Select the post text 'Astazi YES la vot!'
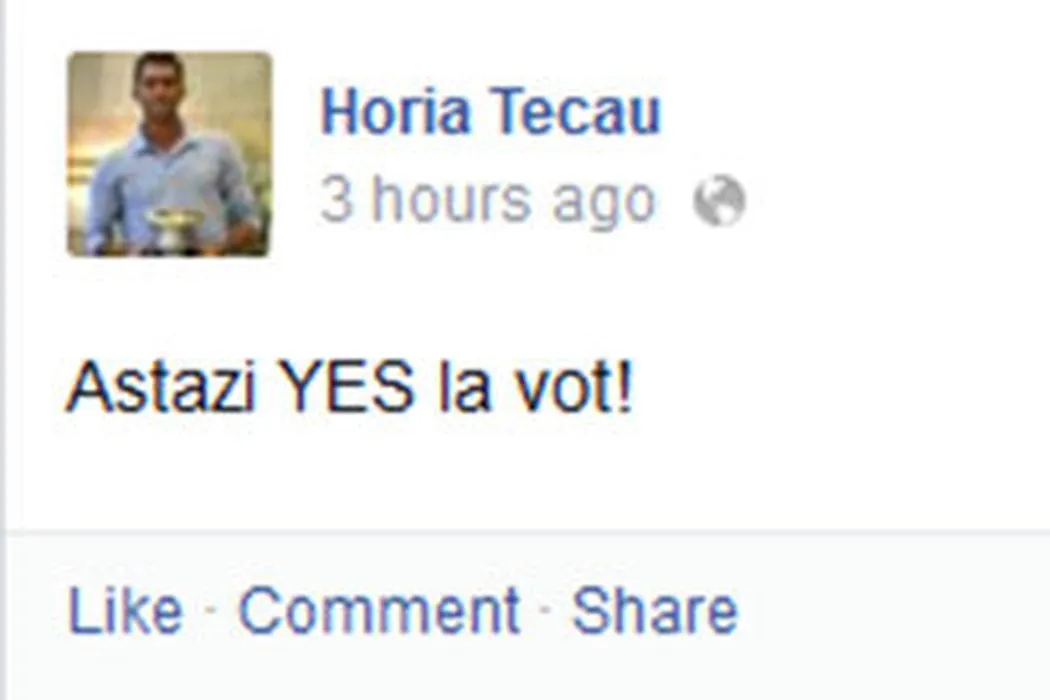The height and width of the screenshot is (700, 1050). point(349,387)
